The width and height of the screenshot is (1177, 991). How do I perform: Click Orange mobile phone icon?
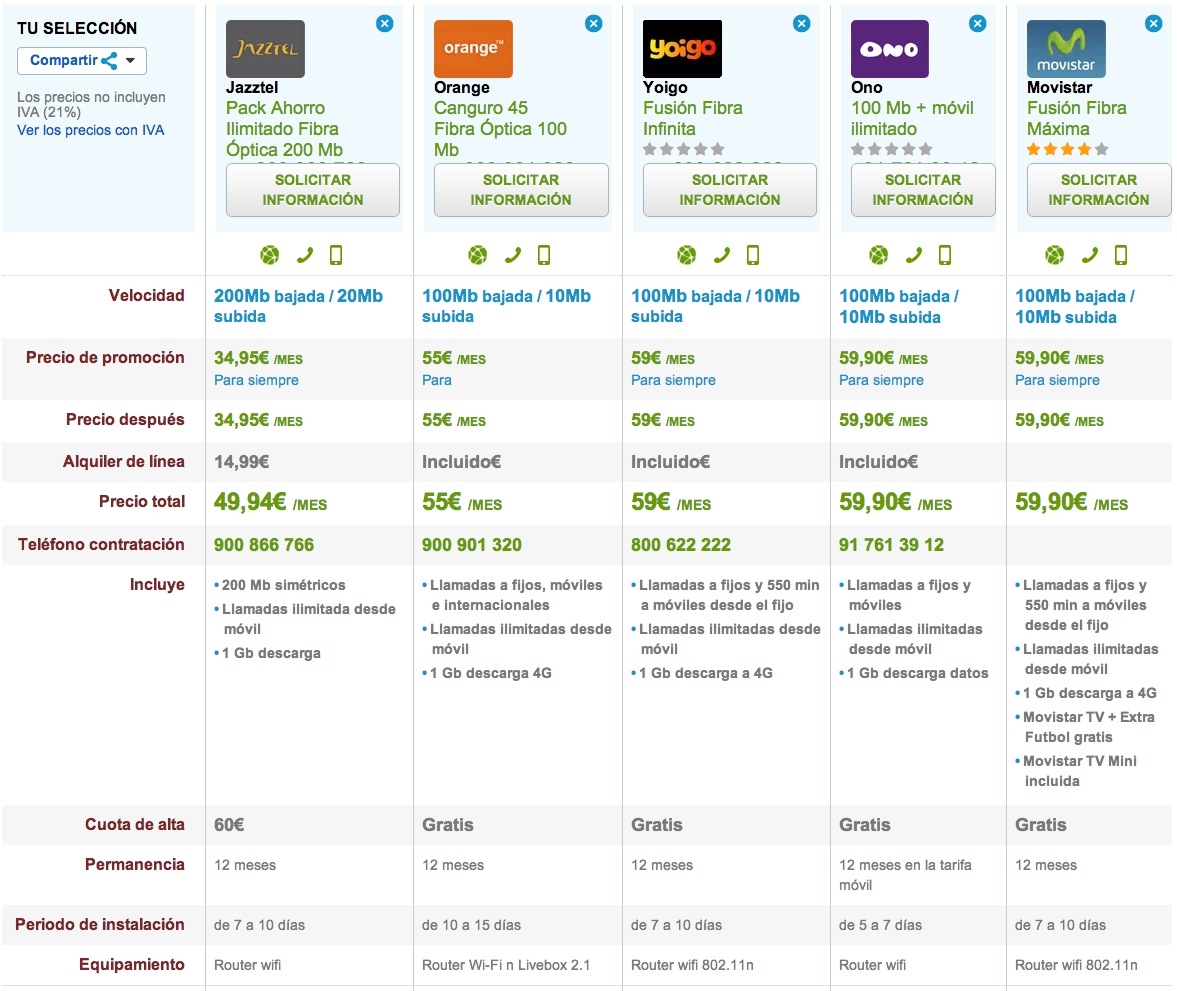(x=544, y=255)
